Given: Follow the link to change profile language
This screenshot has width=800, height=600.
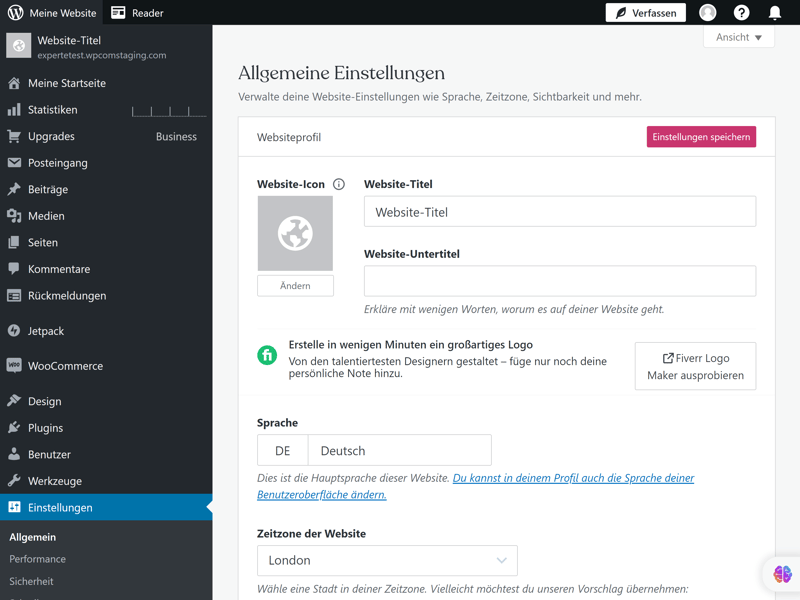Looking at the screenshot, I should pyautogui.click(x=573, y=478).
